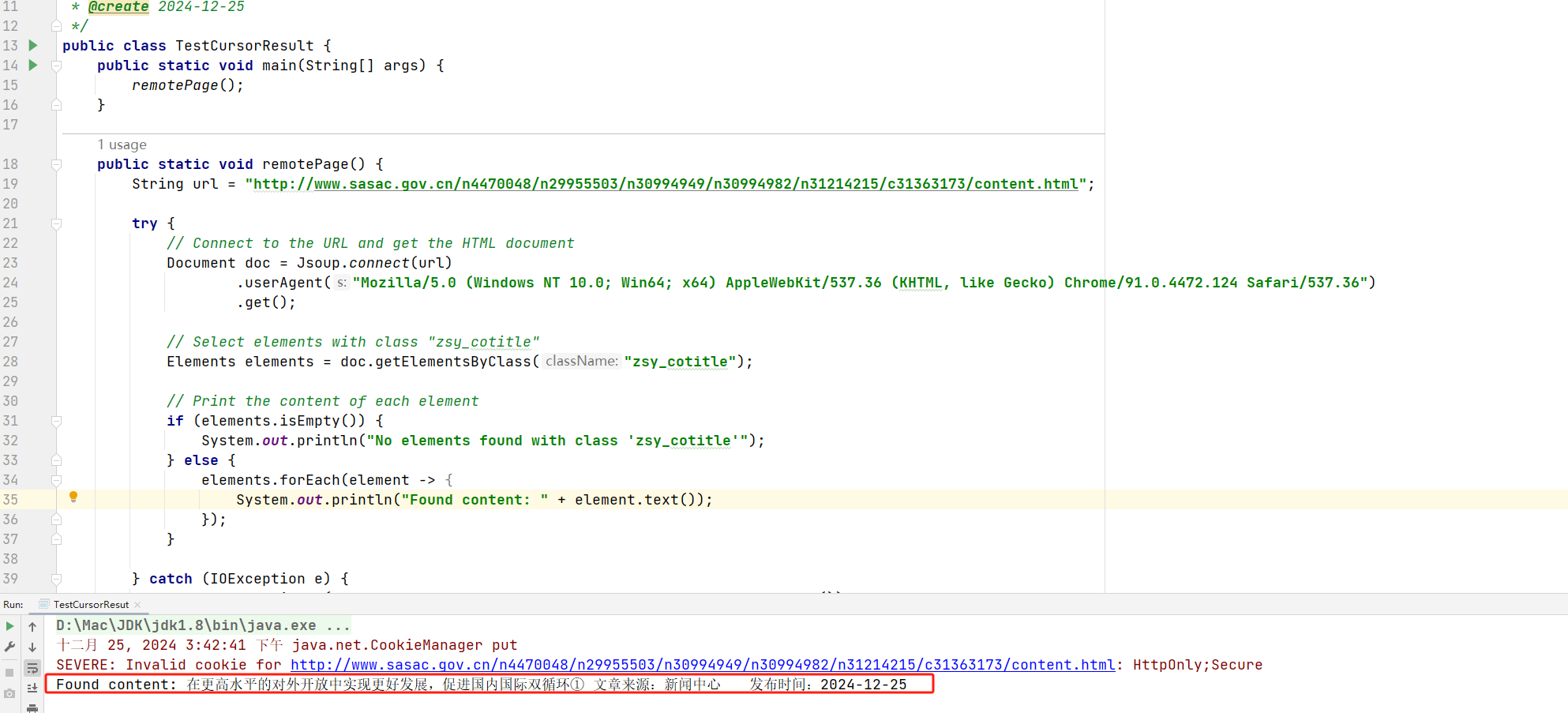Screen dimensions: 1568x713
Task: Click the scroll-to-end icon in console toolbar
Action: point(32,688)
